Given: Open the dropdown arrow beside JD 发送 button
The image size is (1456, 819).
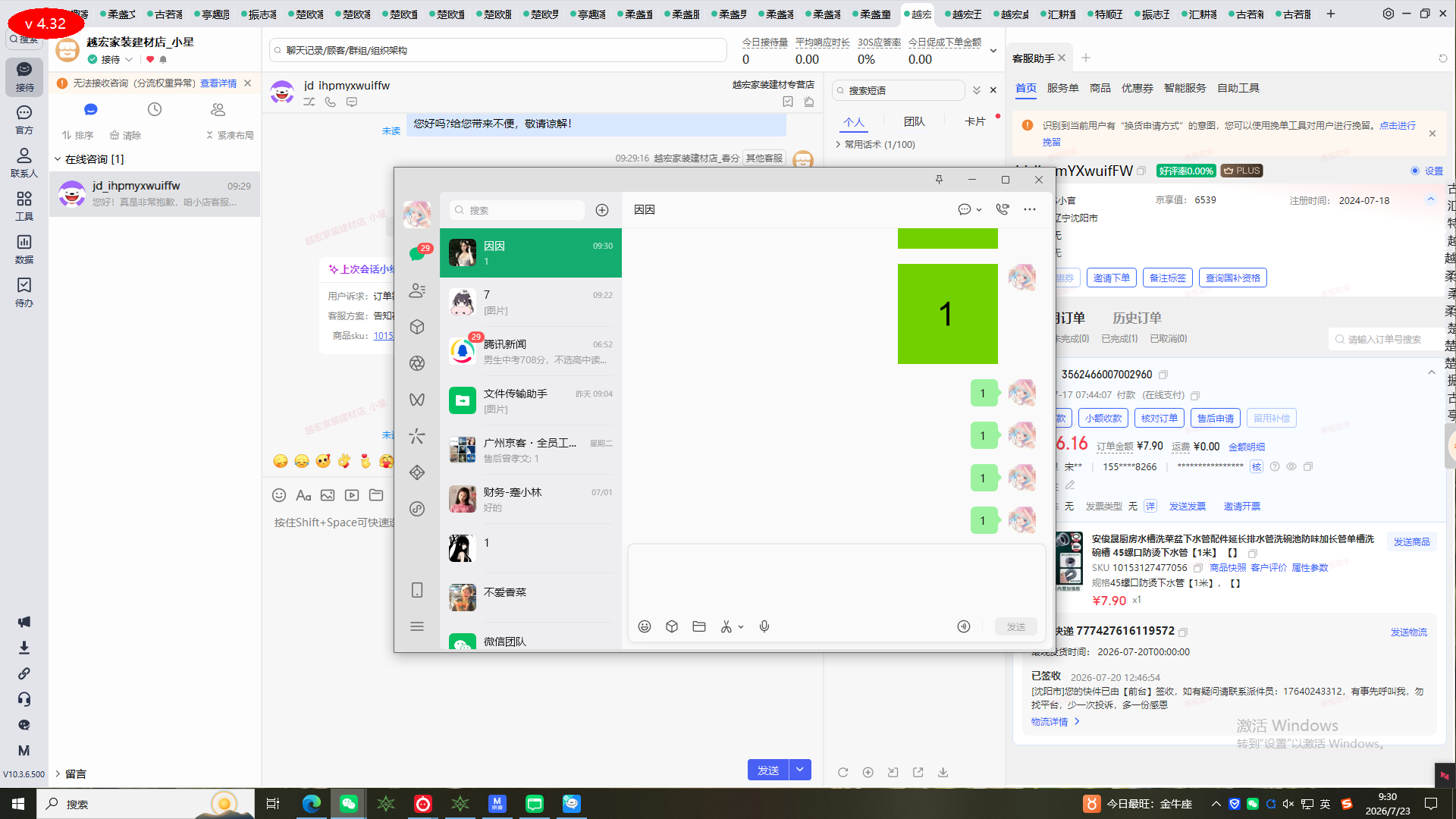Looking at the screenshot, I should click(800, 770).
